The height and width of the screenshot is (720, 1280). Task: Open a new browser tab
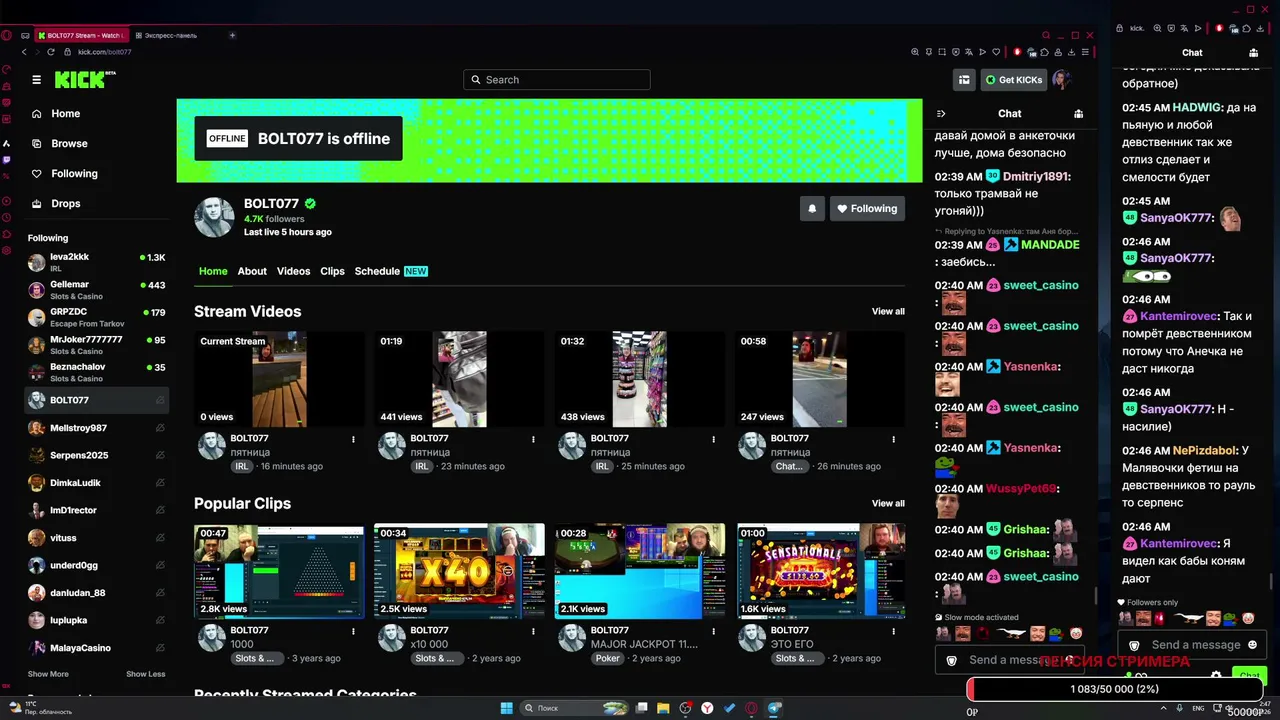232,35
